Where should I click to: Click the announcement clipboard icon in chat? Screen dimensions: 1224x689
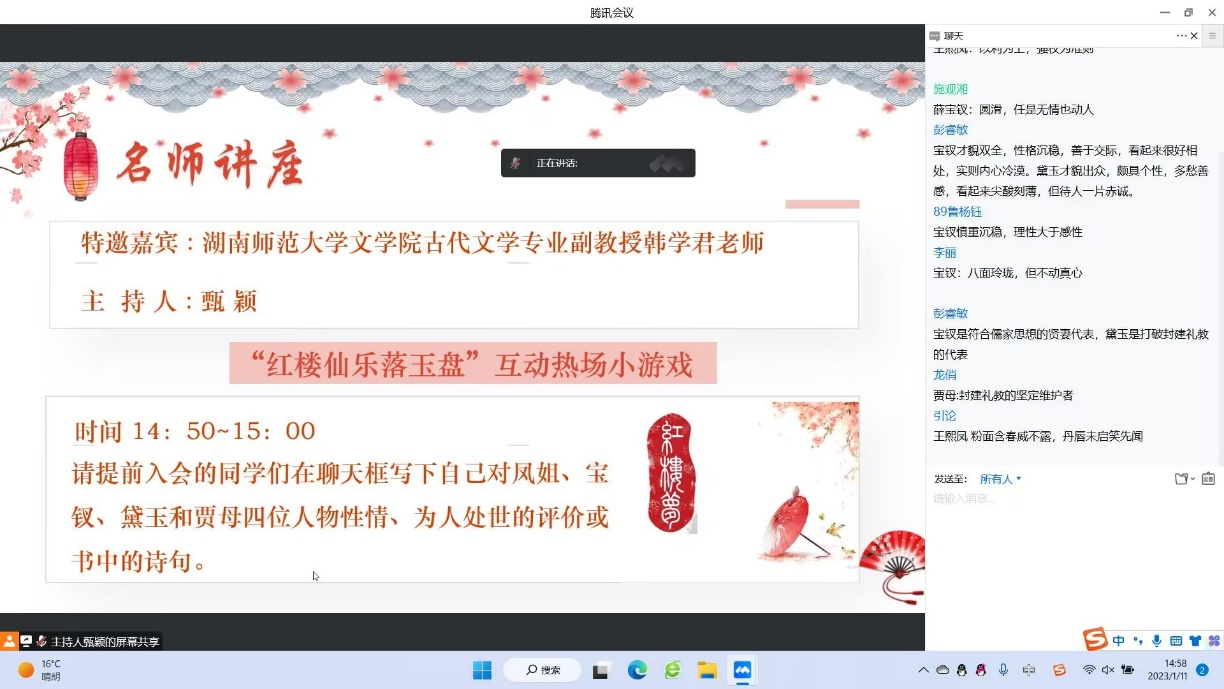[x=1208, y=479]
